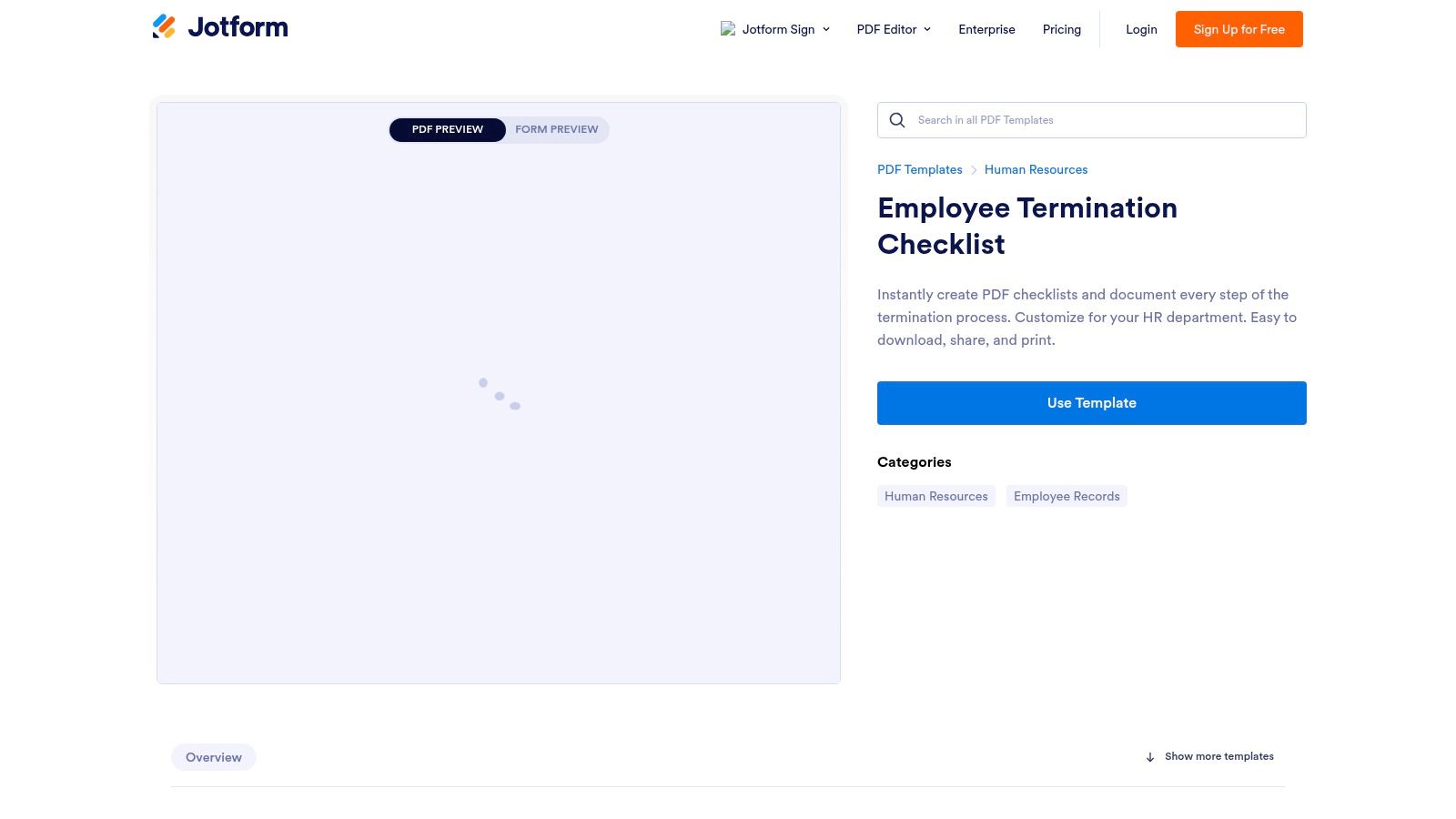Click the down-arrow icon beside Show more templates
1456x819 pixels.
(1150, 756)
